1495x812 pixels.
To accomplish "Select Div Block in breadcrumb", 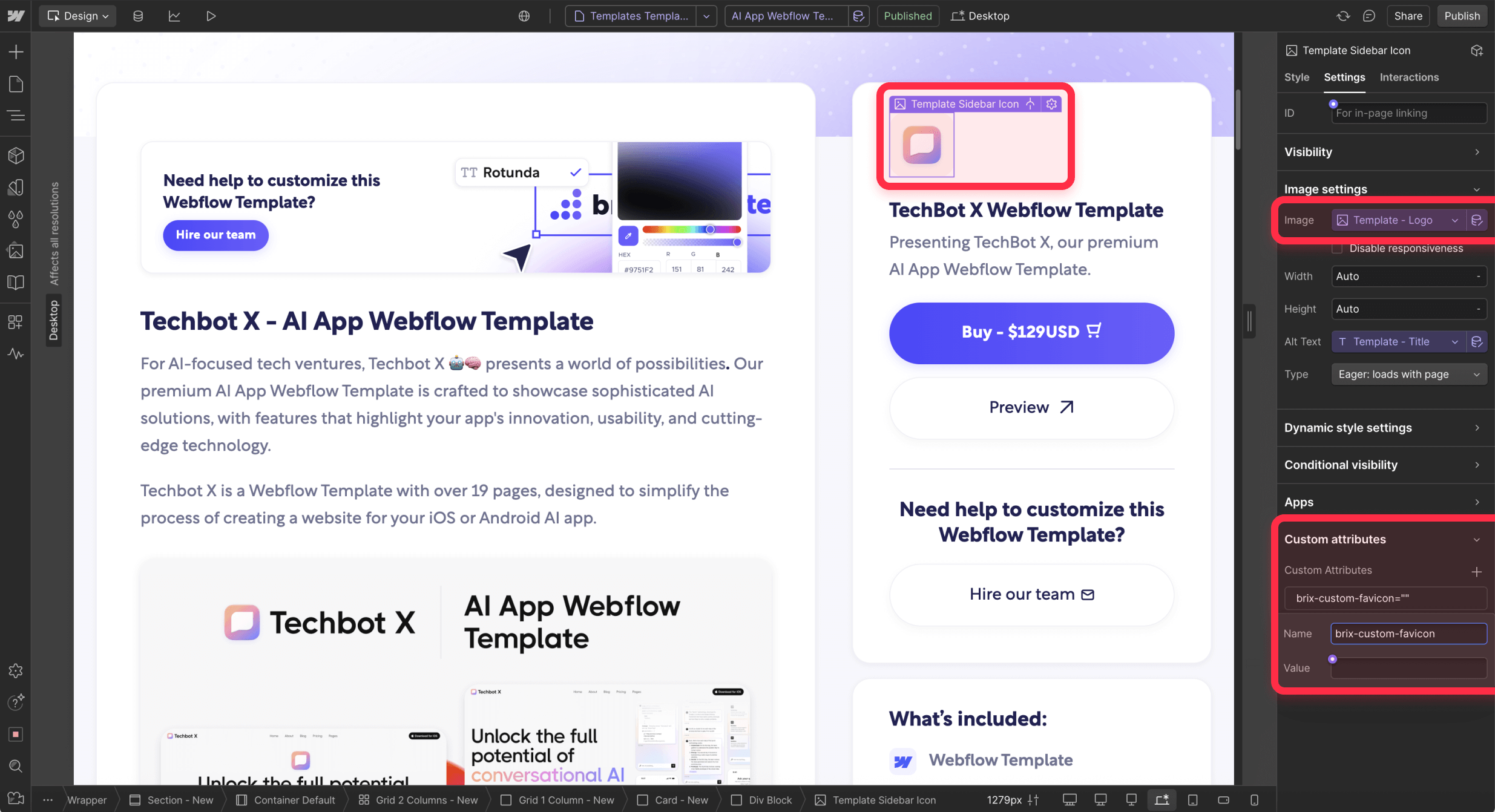I will 761,800.
